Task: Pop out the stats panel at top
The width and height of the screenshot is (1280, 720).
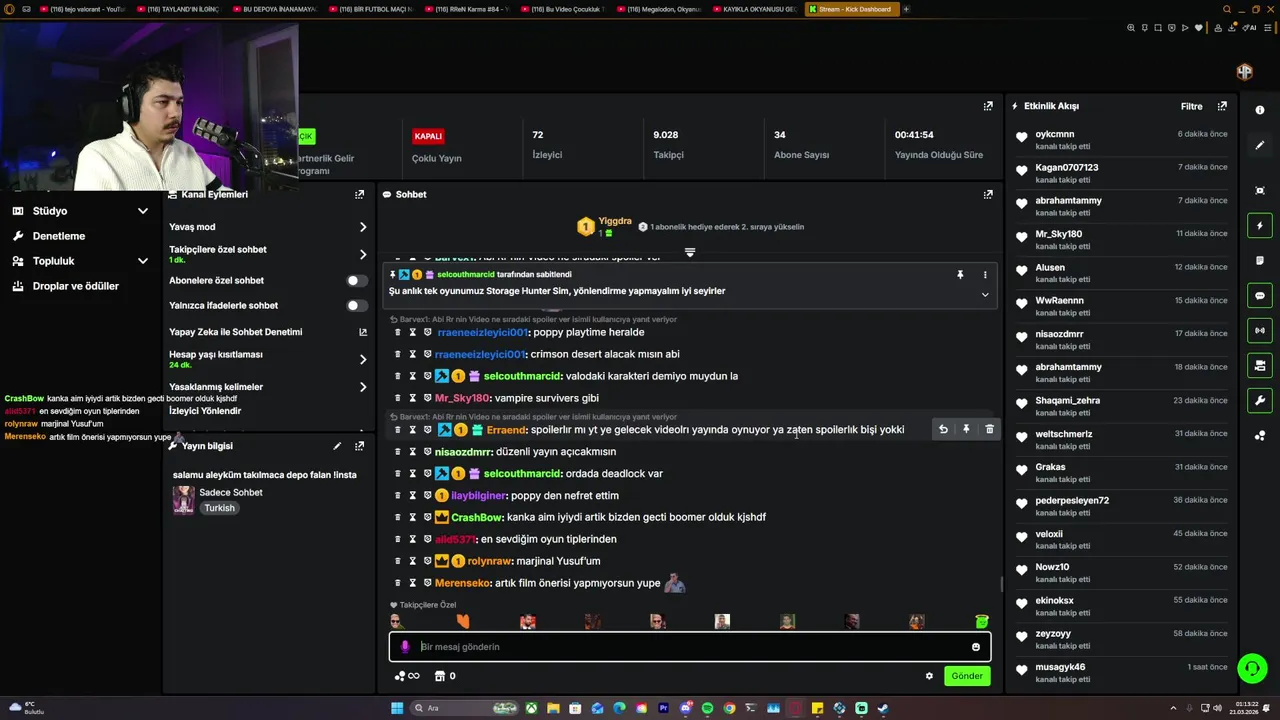Action: point(988,106)
